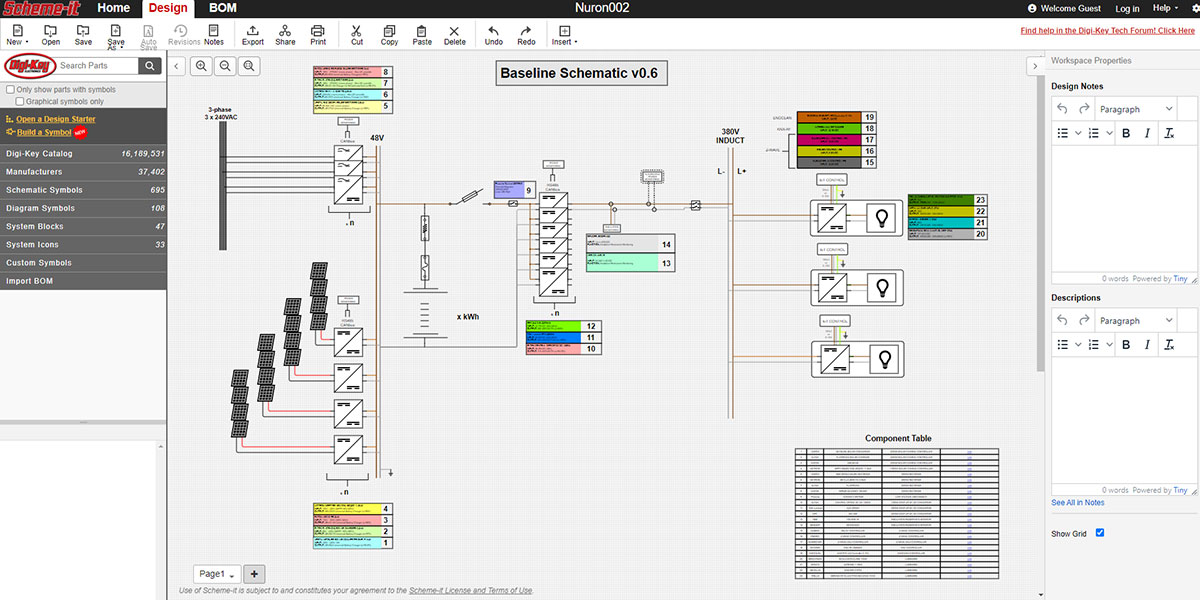The width and height of the screenshot is (1200, 600).
Task: Switch to the BOM tab
Action: click(x=222, y=8)
